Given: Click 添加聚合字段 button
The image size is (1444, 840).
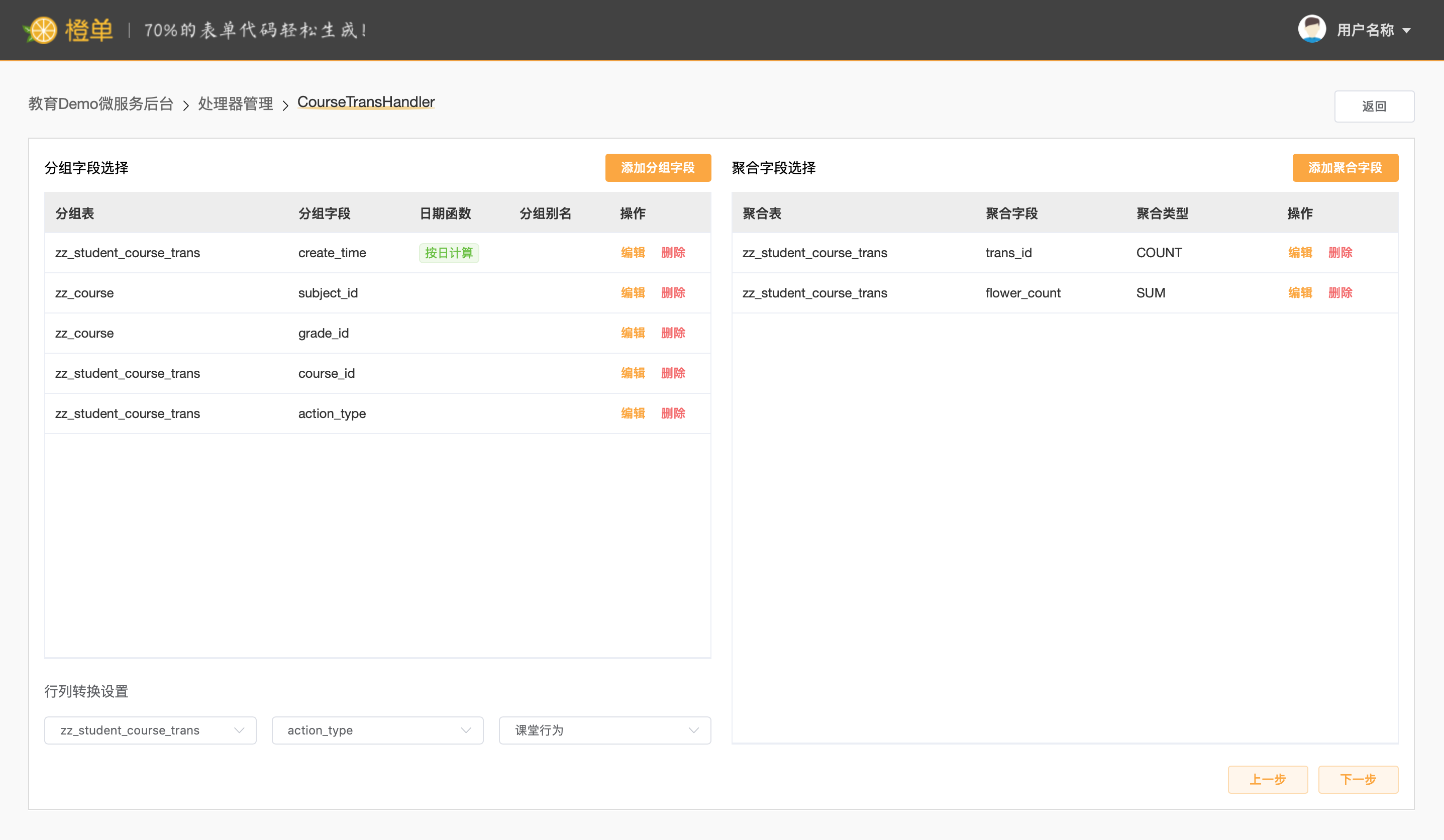Looking at the screenshot, I should click(x=1345, y=167).
